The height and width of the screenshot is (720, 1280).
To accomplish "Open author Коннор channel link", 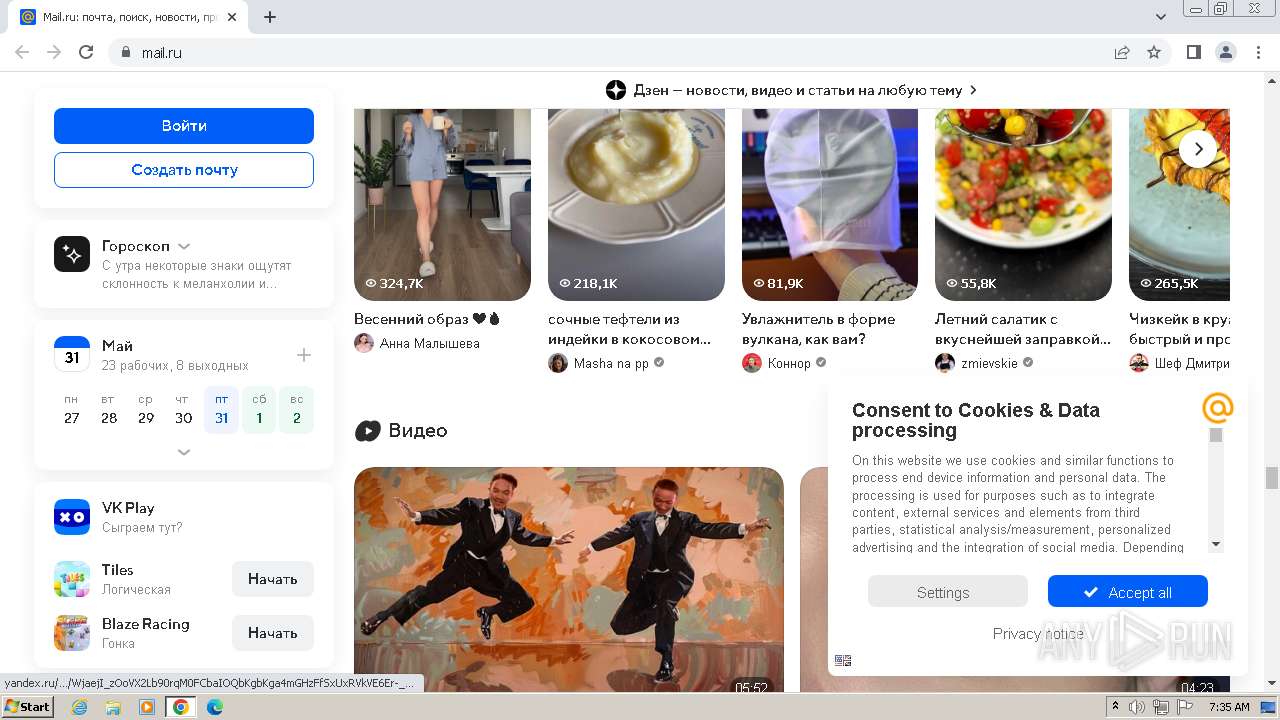I will tap(789, 363).
